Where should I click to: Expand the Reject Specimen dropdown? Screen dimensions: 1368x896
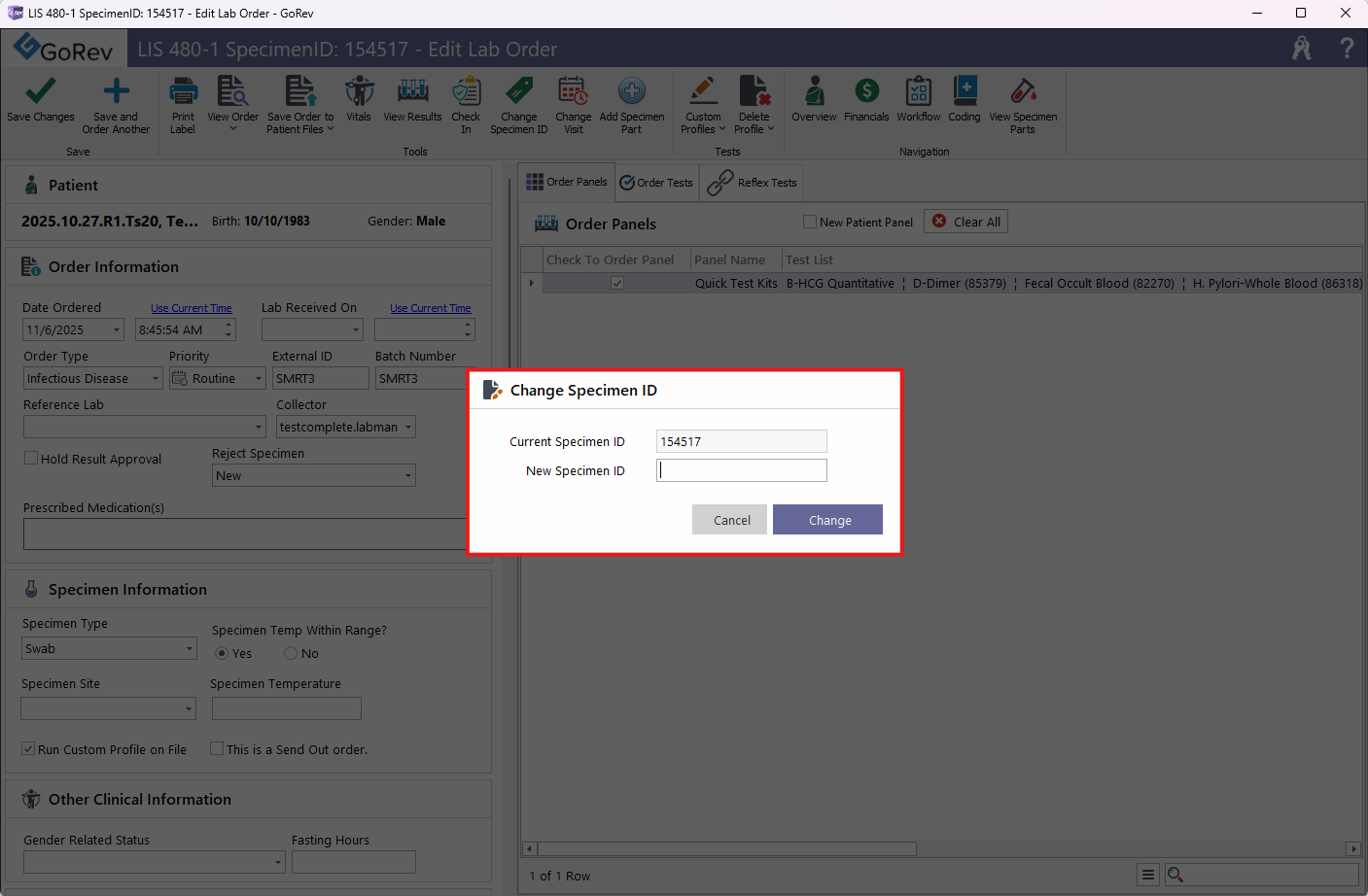pyautogui.click(x=407, y=476)
